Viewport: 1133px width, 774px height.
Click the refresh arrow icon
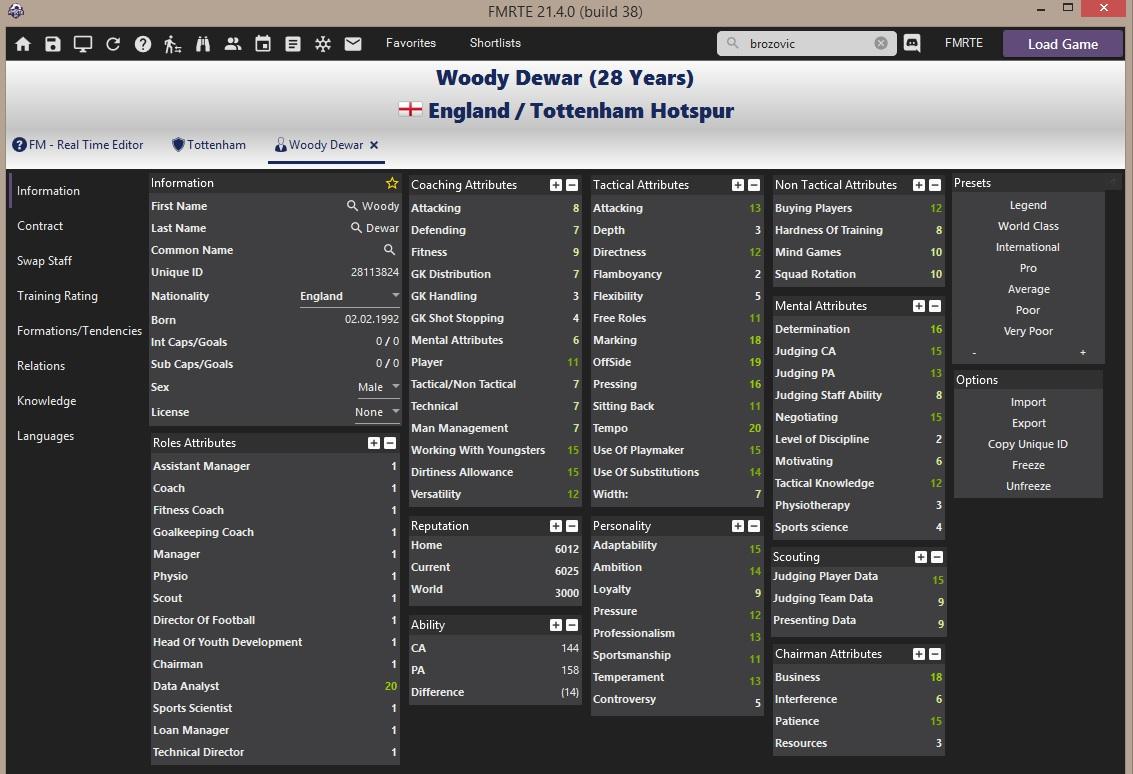pyautogui.click(x=113, y=44)
